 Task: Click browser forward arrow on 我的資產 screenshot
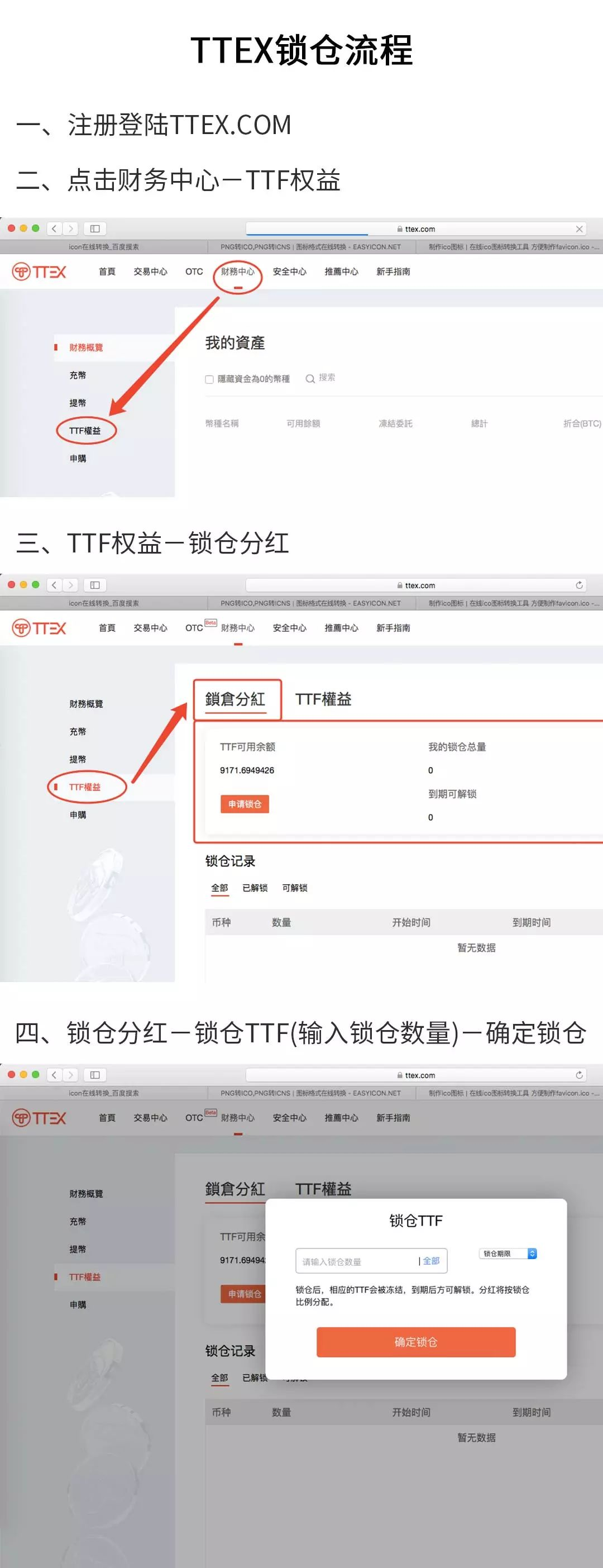(x=70, y=229)
